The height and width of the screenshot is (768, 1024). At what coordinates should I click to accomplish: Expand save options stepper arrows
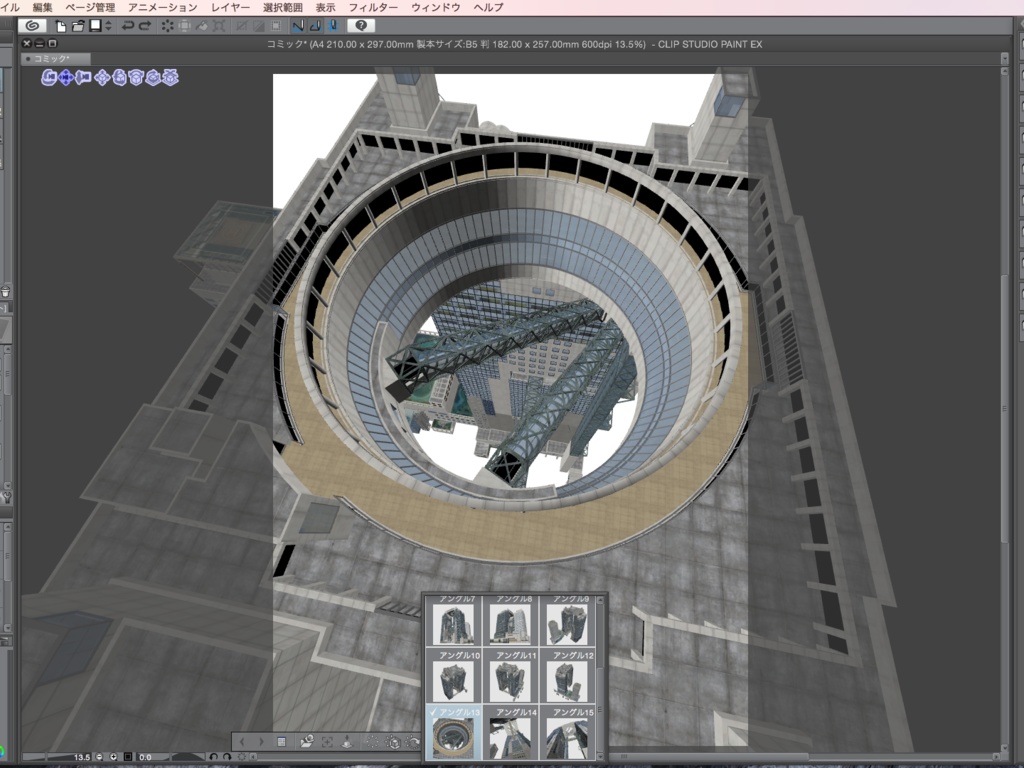108,26
